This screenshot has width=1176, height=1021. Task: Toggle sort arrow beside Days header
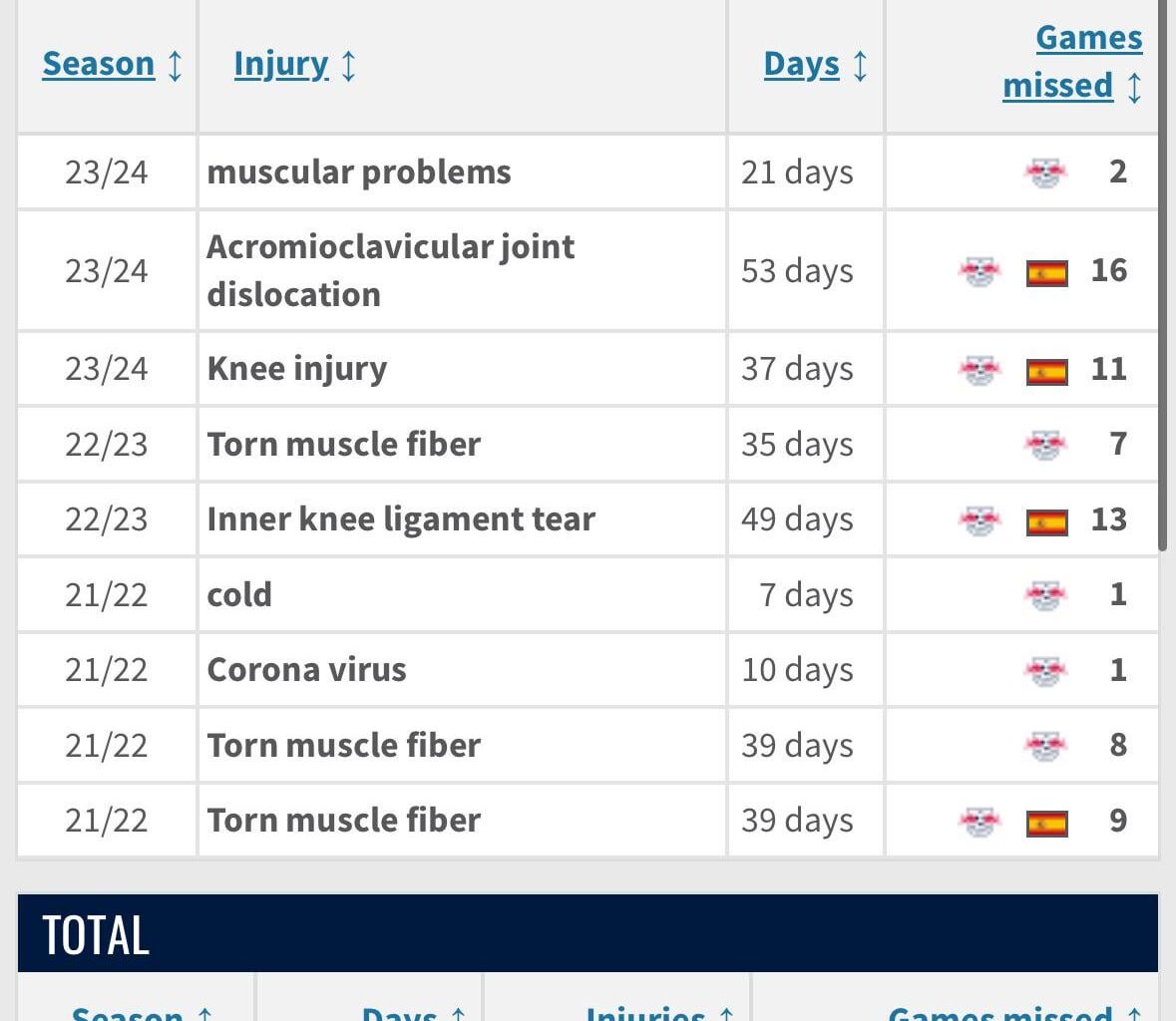coord(860,65)
